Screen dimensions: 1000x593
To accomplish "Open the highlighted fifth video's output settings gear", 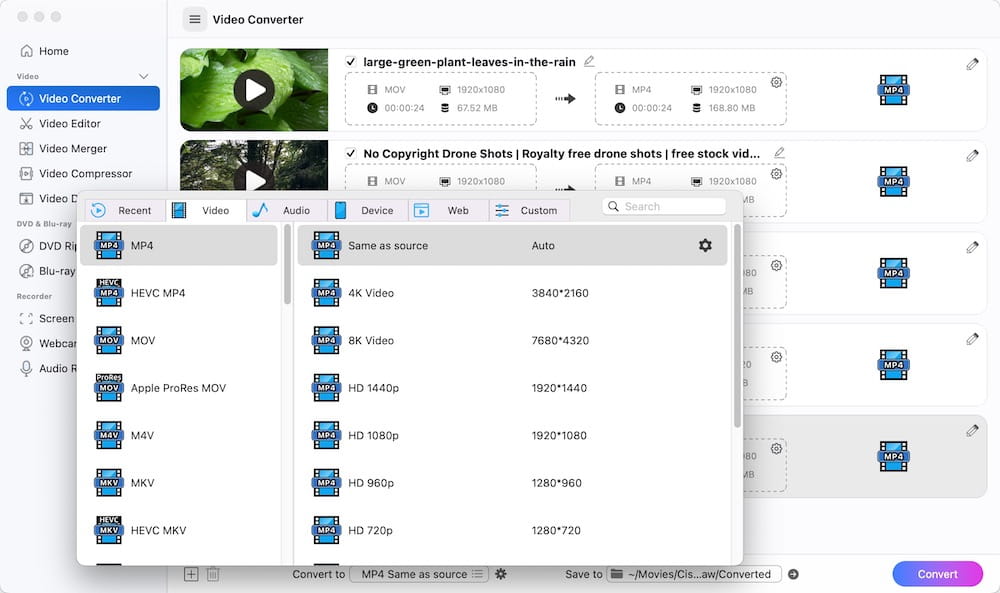I will point(776,449).
